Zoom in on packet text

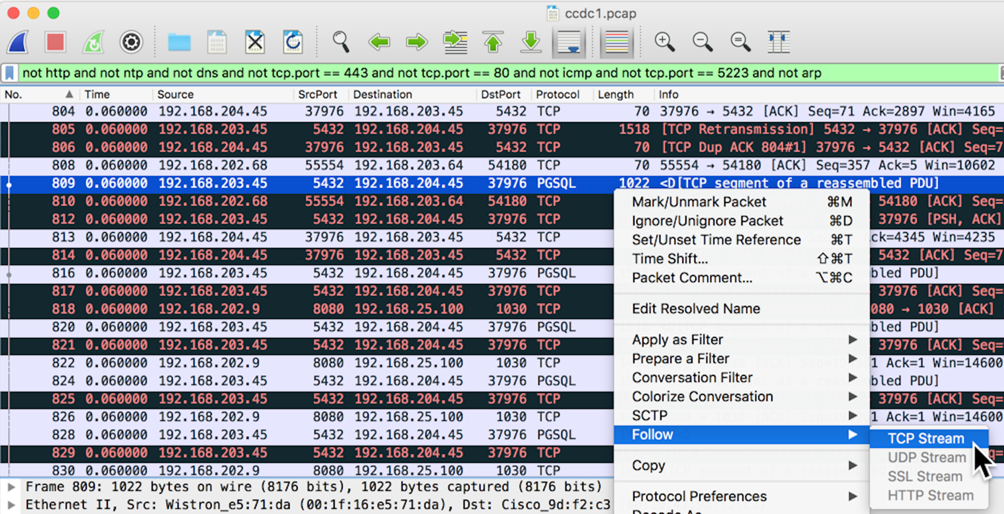point(665,42)
